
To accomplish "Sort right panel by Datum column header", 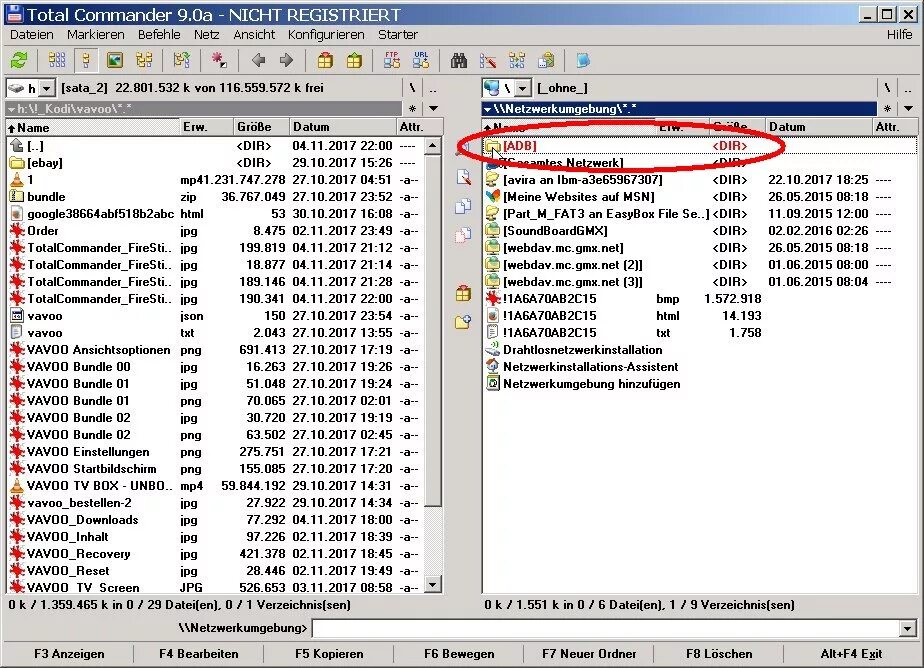I will point(818,127).
